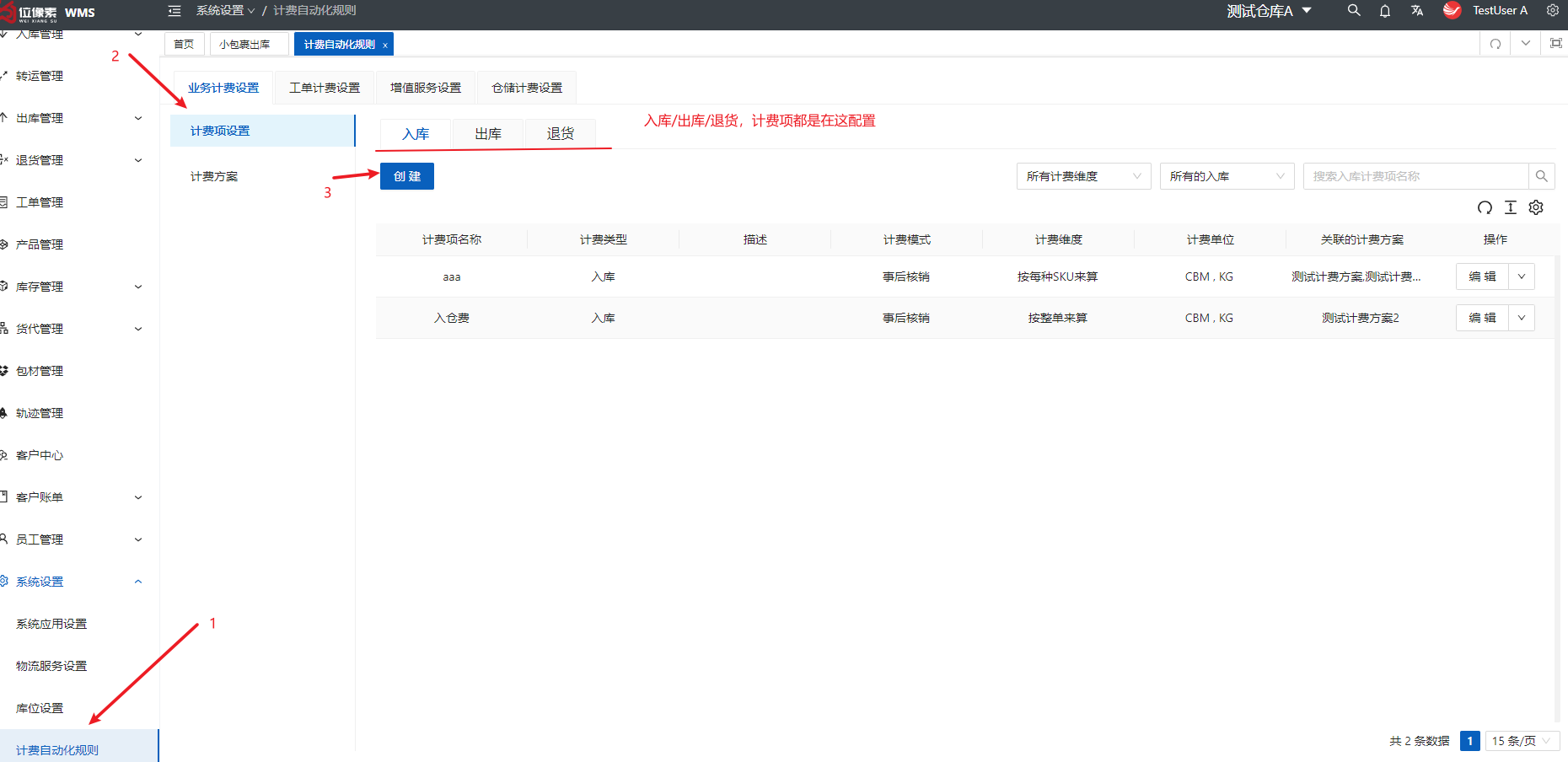Open settings gear icon in top header

[x=1553, y=10]
